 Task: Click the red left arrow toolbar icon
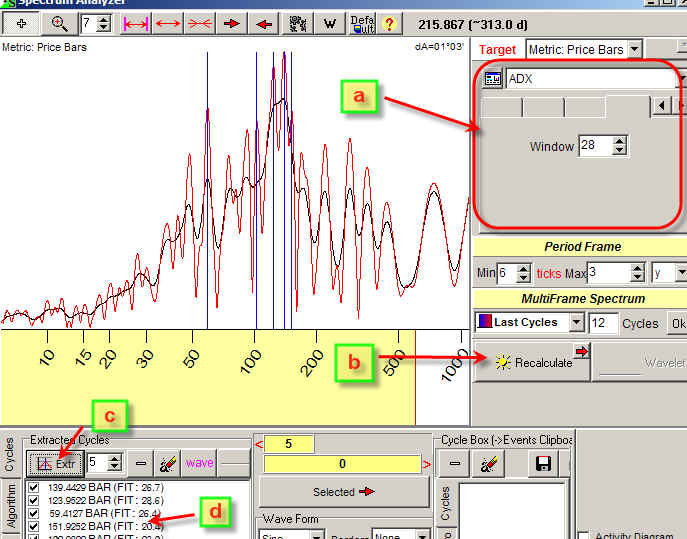pos(264,22)
